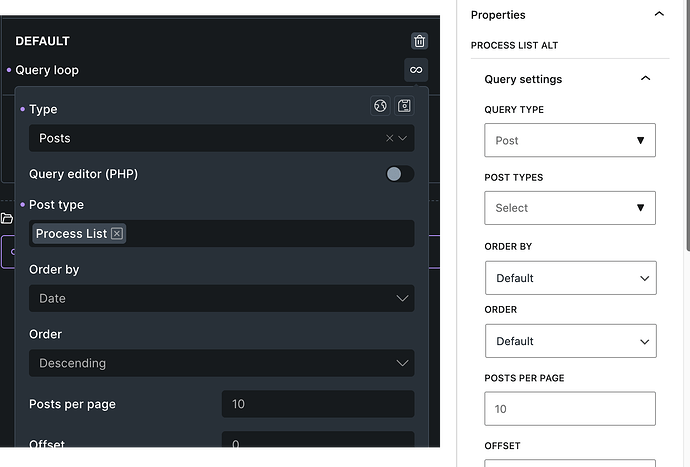690x467 pixels.
Task: Open the Order by Date dropdown
Action: [221, 298]
